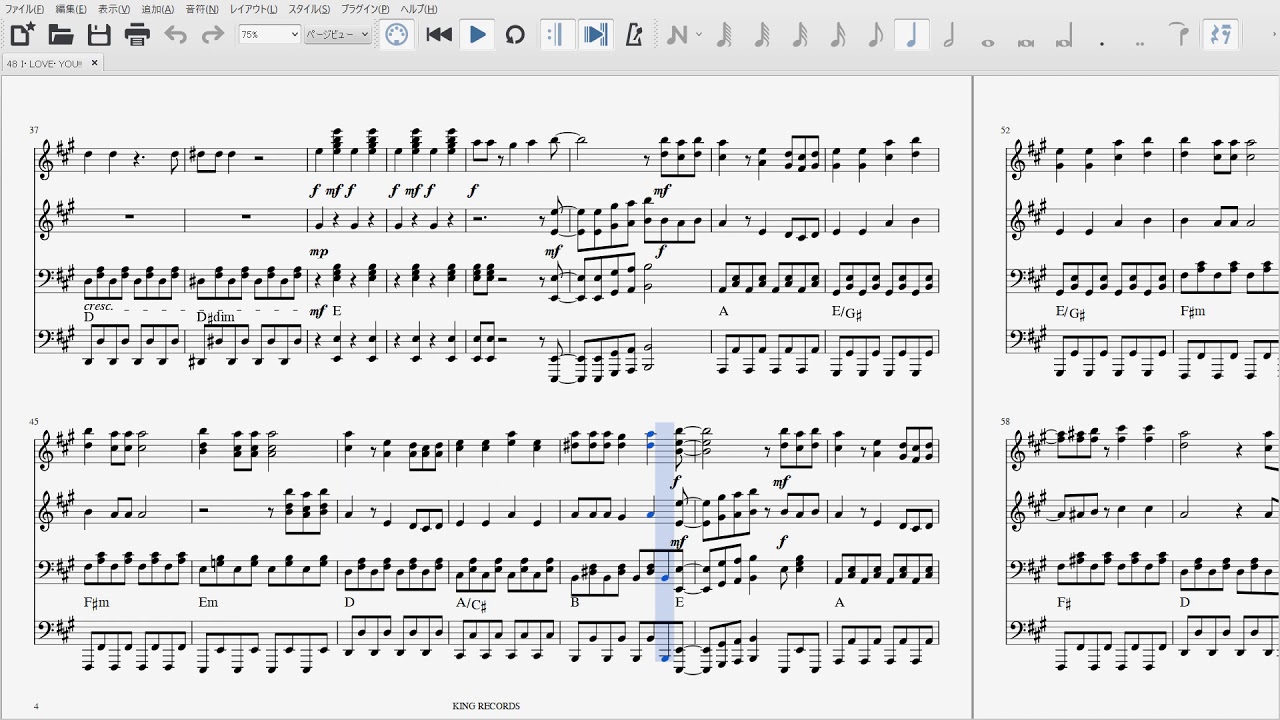Click the tie icon in the note toolbar
Screen dimensions: 1280x720
coord(1180,35)
